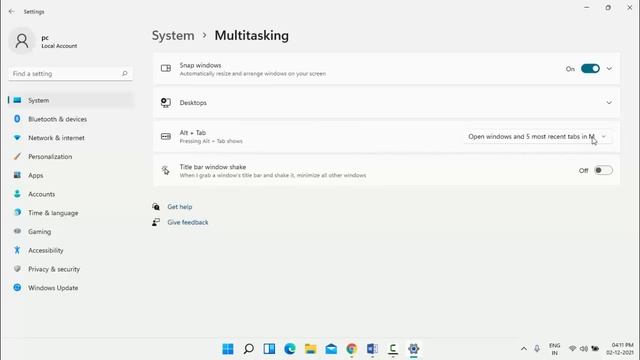The height and width of the screenshot is (360, 640).
Task: Open the Alt + Tab dropdown
Action: tap(538, 137)
